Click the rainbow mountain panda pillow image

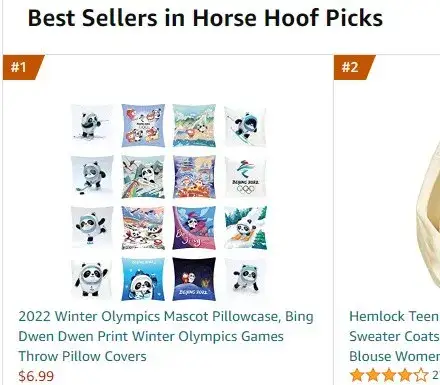(x=143, y=177)
